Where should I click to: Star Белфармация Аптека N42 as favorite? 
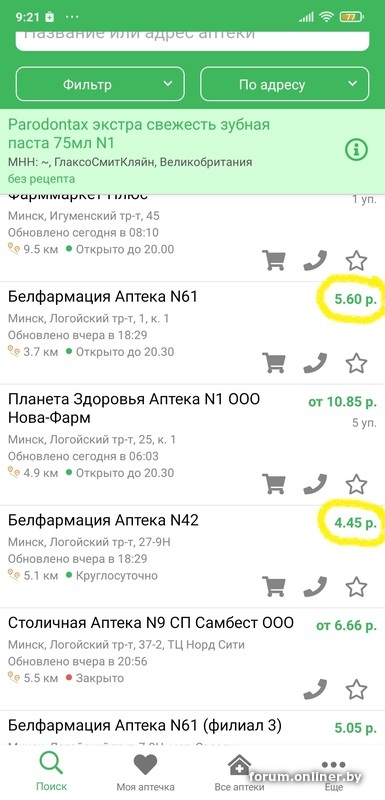tap(356, 587)
